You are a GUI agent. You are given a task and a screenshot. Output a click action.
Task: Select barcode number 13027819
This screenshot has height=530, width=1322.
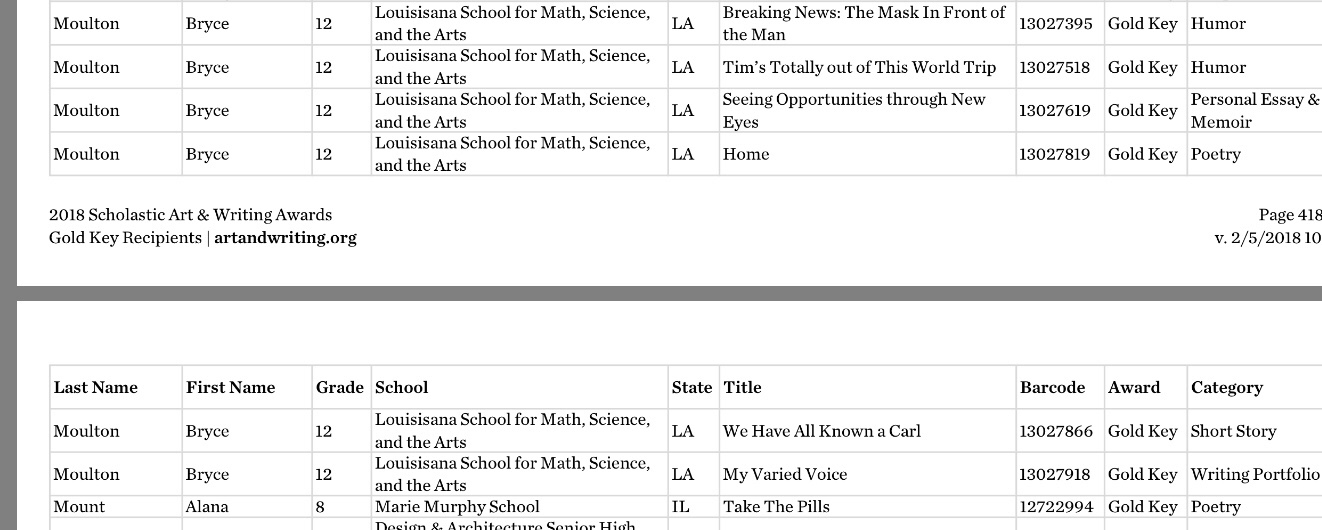pyautogui.click(x=1055, y=154)
